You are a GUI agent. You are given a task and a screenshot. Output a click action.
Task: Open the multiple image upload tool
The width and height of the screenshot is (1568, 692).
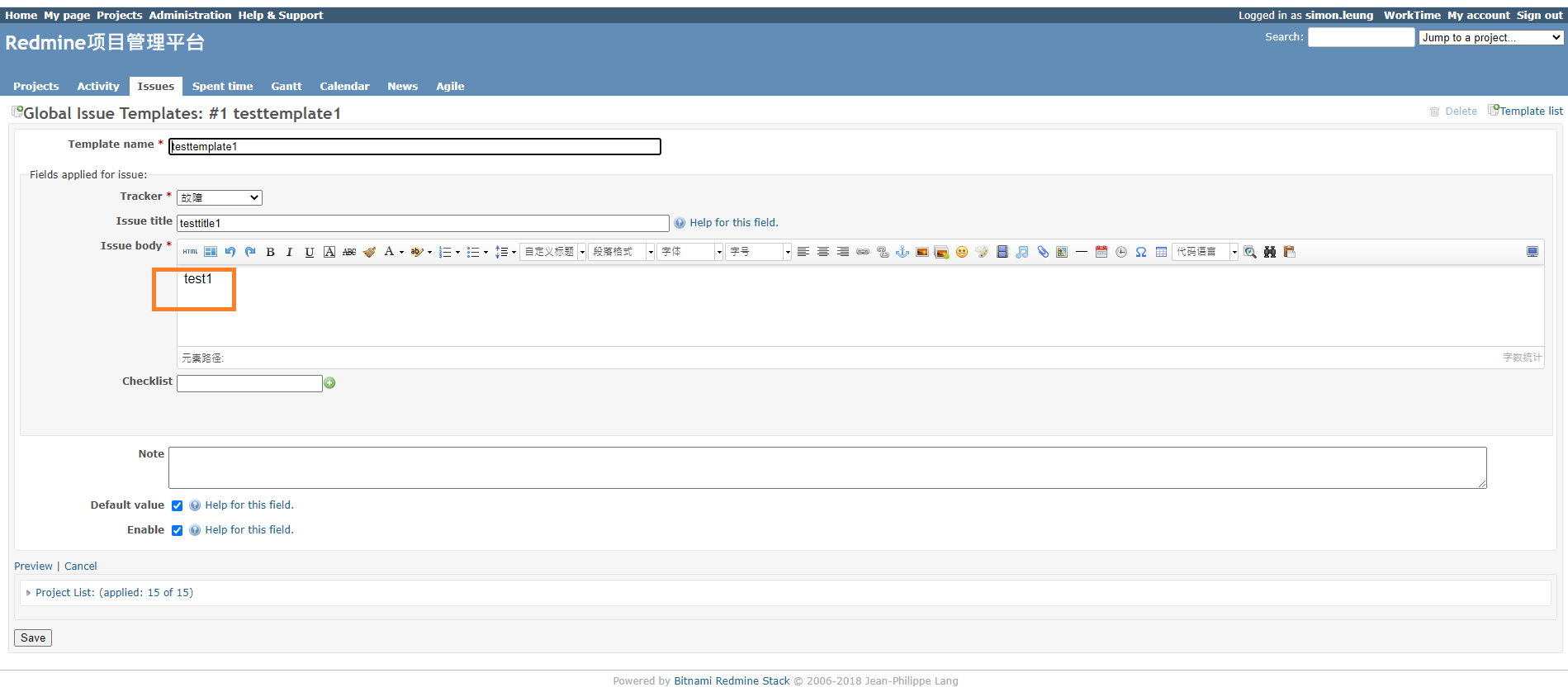[x=941, y=252]
